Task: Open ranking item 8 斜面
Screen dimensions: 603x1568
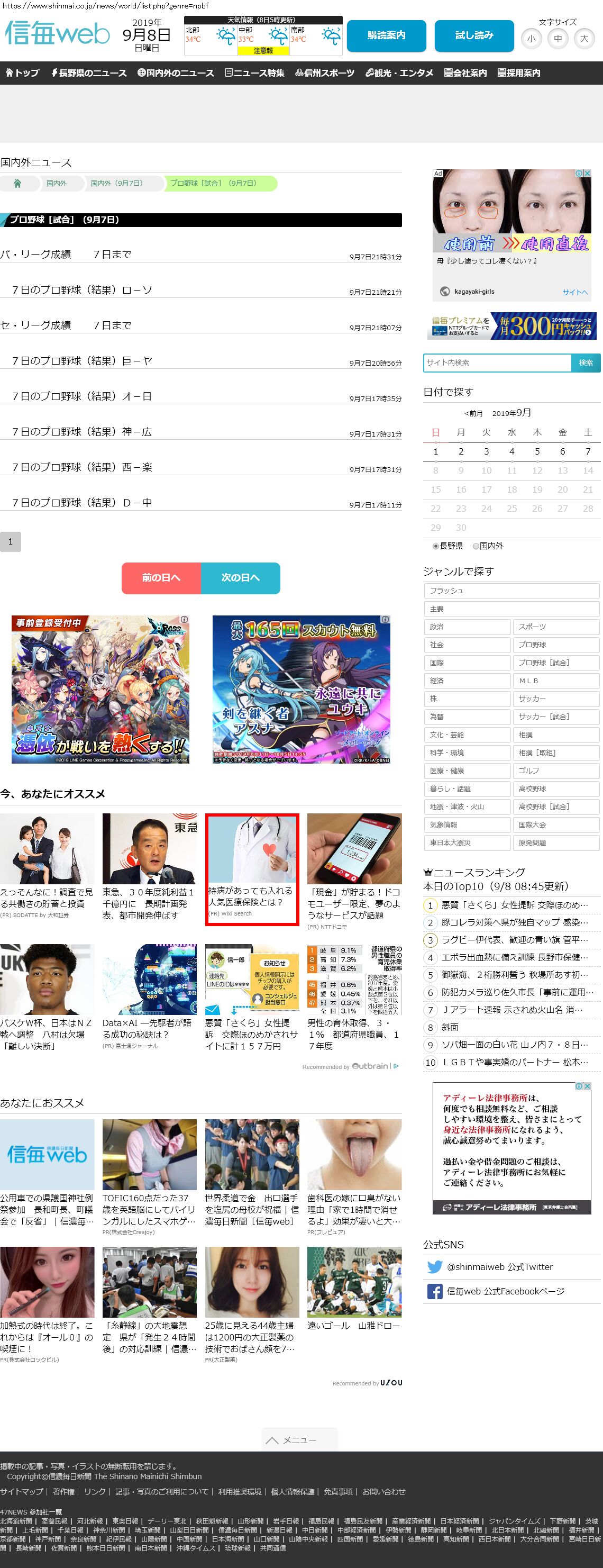Action: [x=450, y=1027]
